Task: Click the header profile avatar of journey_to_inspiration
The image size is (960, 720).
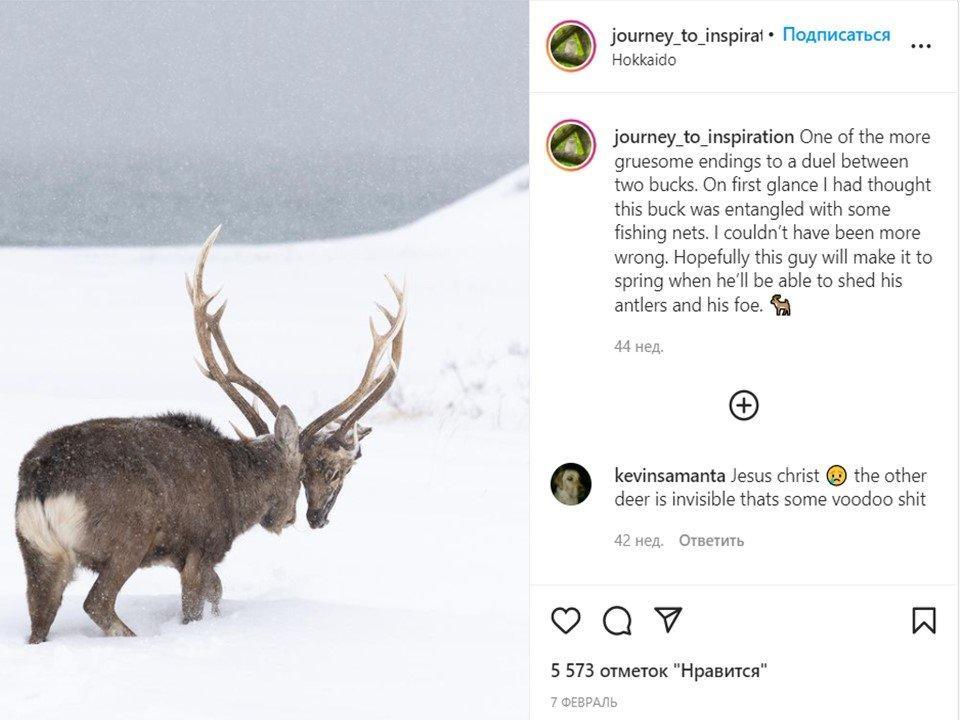Action: (571, 46)
